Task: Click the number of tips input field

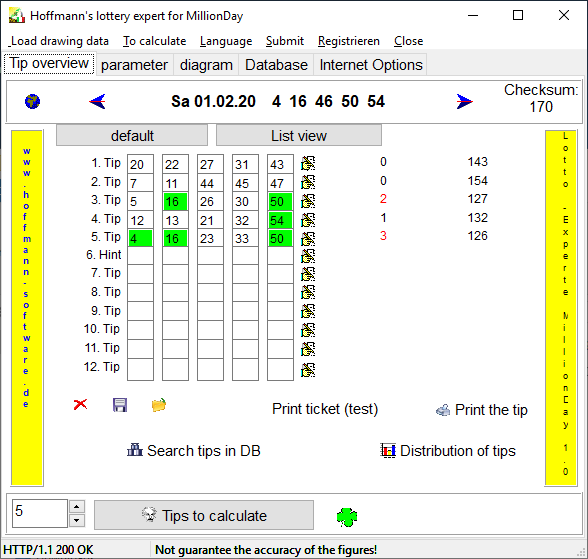Action: (x=40, y=513)
